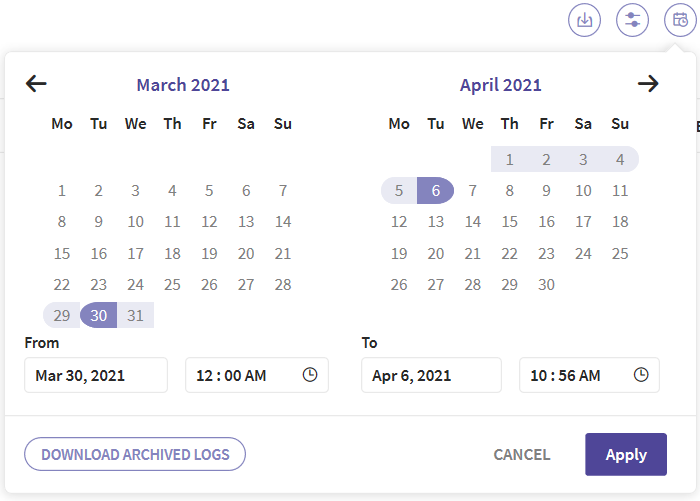Open the filter sliders icon
This screenshot has height=501, width=700.
click(x=632, y=20)
